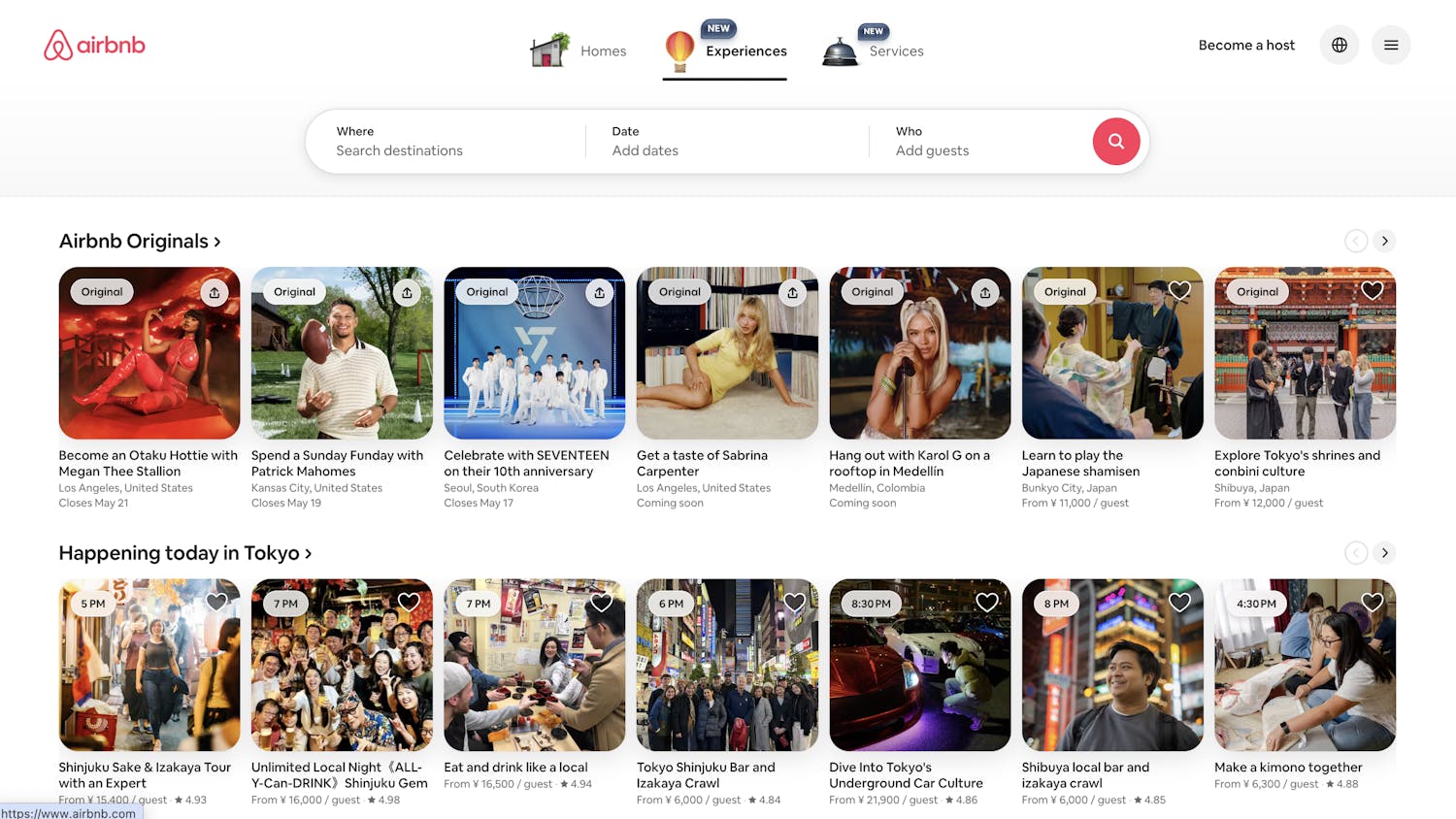Heart the Make a kimono together card
Screen dimensions: 1456x819
(x=1373, y=603)
